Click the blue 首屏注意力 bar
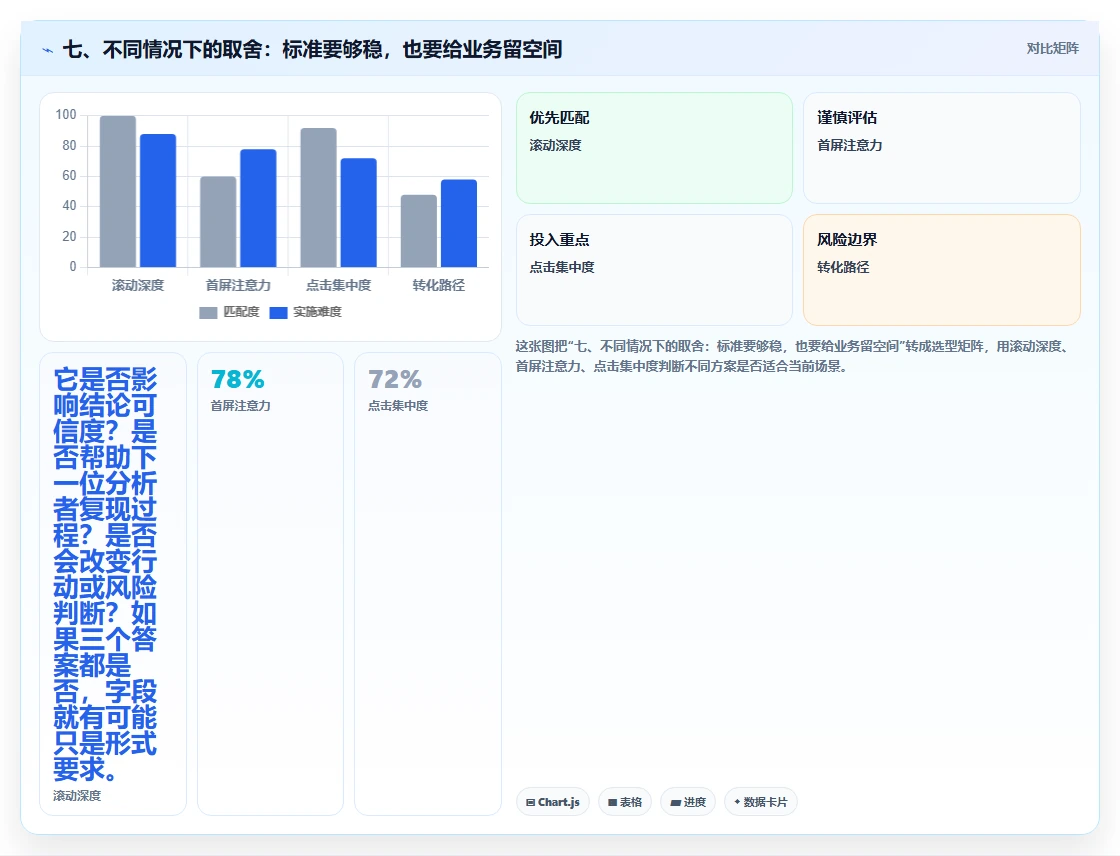The height and width of the screenshot is (856, 1120). tap(258, 208)
